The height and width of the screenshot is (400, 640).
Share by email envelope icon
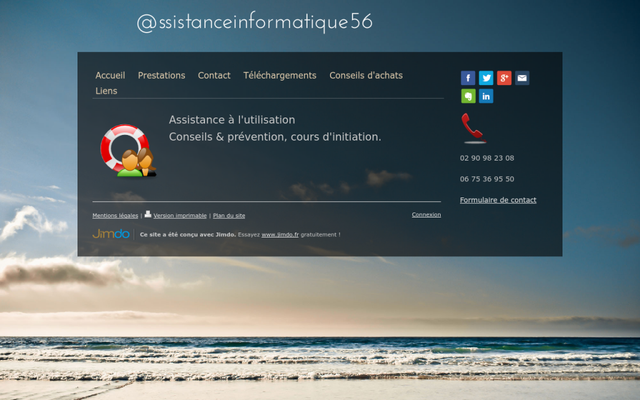coord(522,78)
